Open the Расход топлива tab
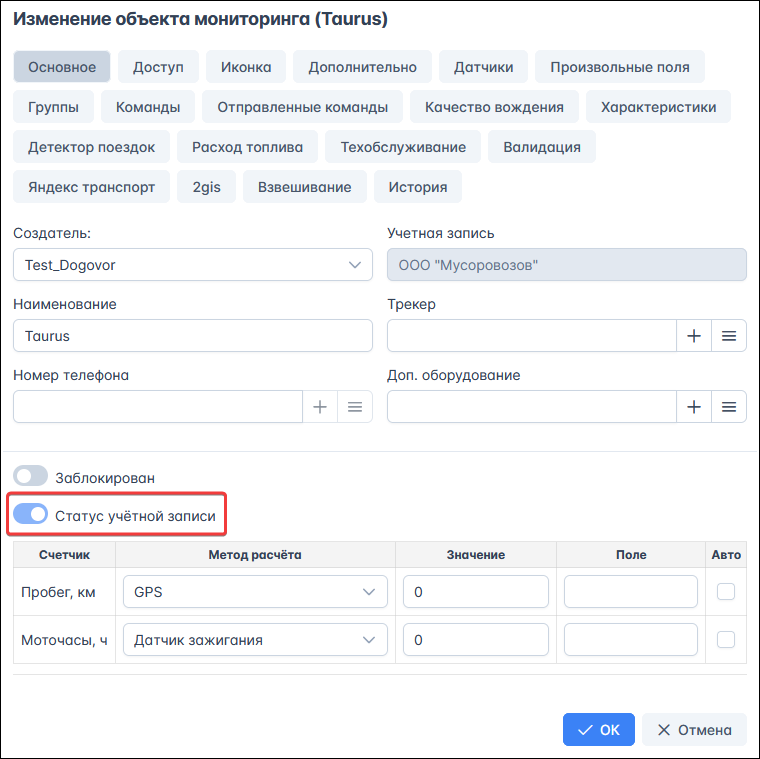Image resolution: width=760 pixels, height=759 pixels. pyautogui.click(x=247, y=147)
